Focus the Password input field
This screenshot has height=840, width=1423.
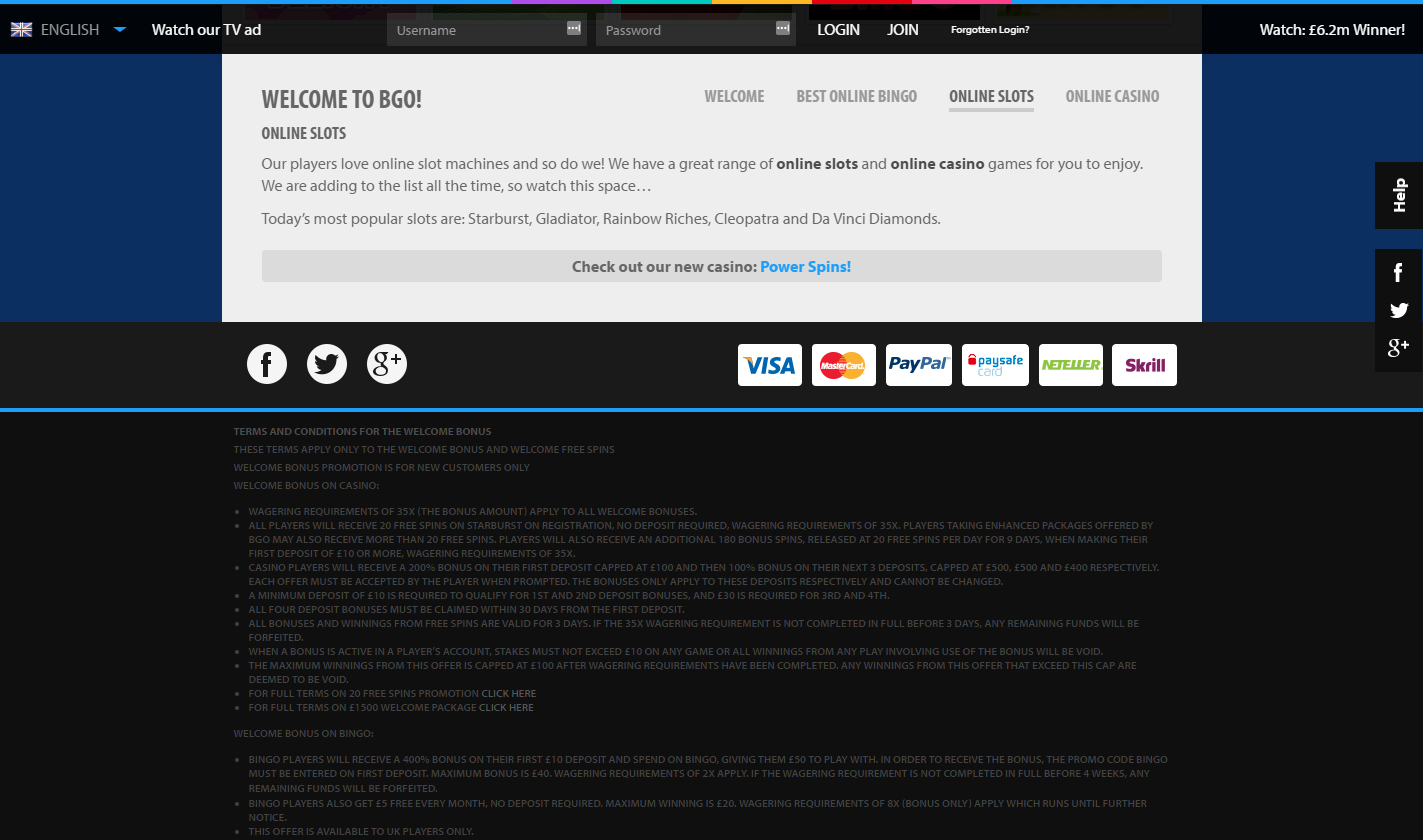pos(696,30)
